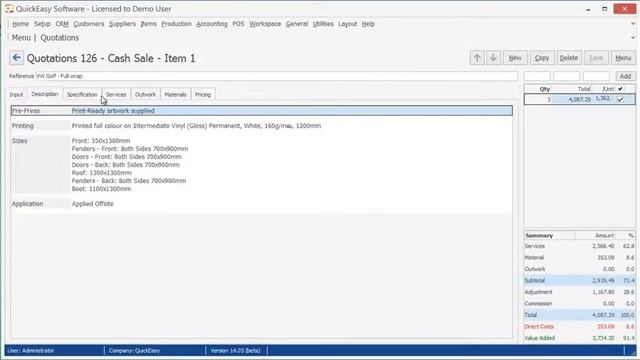Maximize the QuickEasy window

coord(604,9)
